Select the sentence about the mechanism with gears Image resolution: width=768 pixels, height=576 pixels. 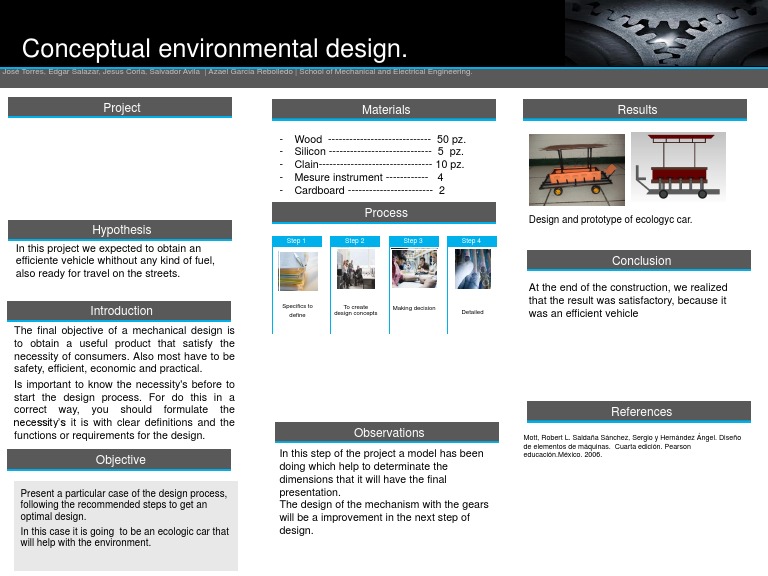tap(384, 517)
